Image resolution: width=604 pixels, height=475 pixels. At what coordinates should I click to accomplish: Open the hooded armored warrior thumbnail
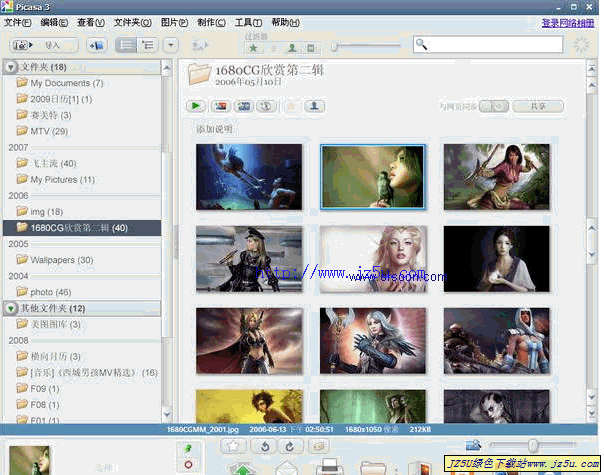[497, 341]
